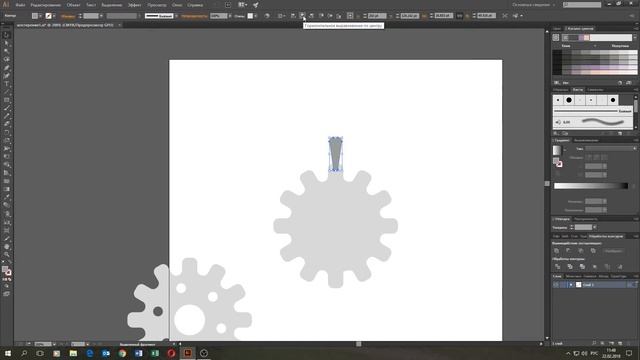Open the graphic style dropdown

point(256,16)
